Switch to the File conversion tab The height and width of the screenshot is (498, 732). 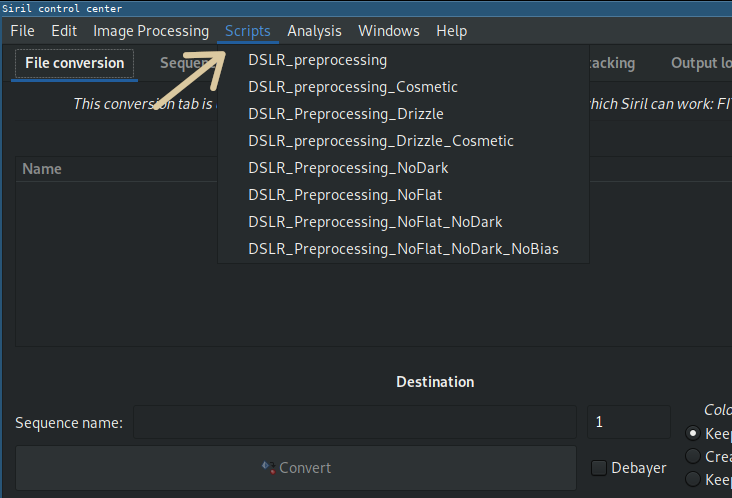pyautogui.click(x=75, y=63)
